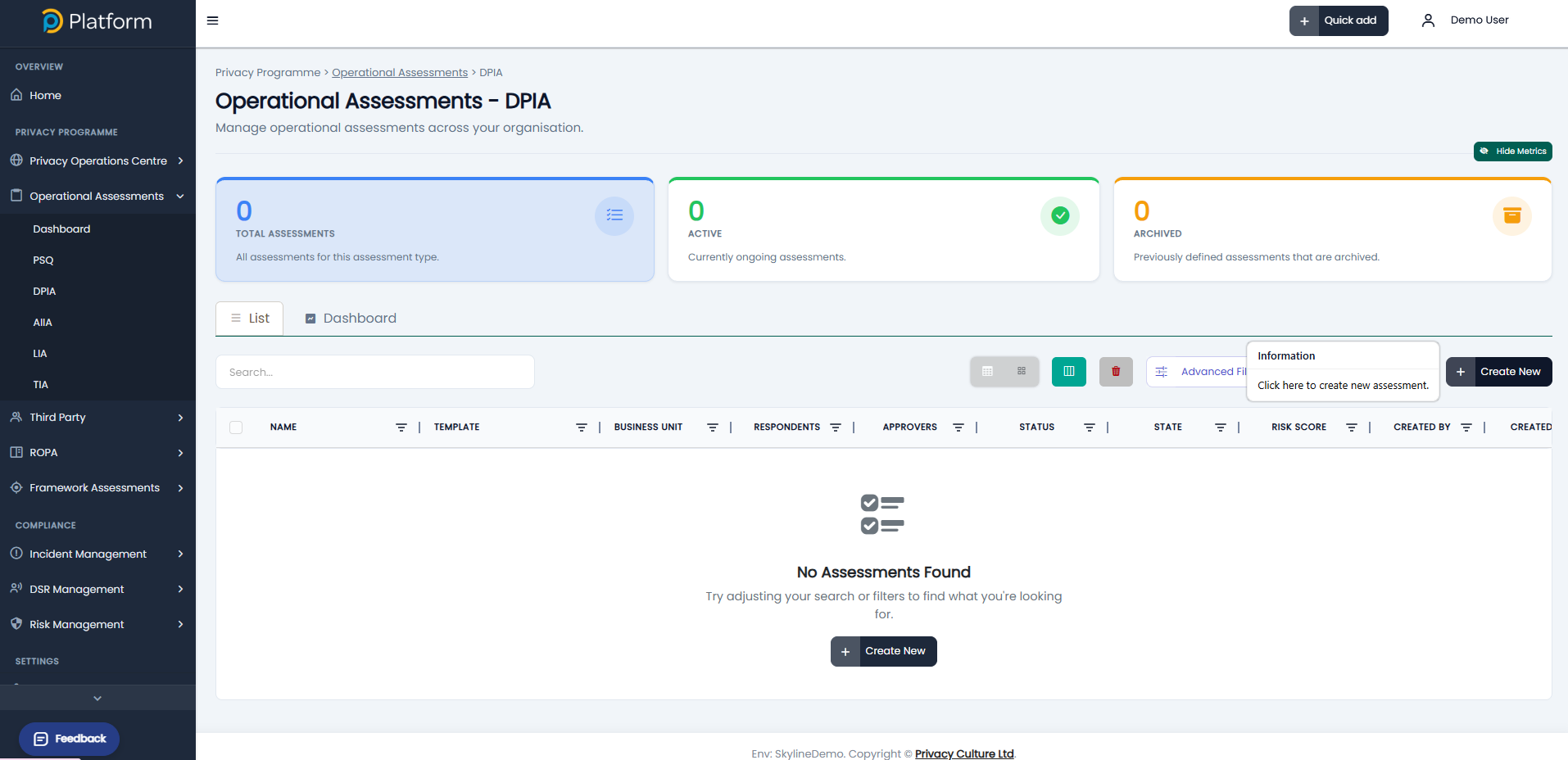Expand ROPA sidebar section
This screenshot has height=760, width=1568.
tap(98, 453)
